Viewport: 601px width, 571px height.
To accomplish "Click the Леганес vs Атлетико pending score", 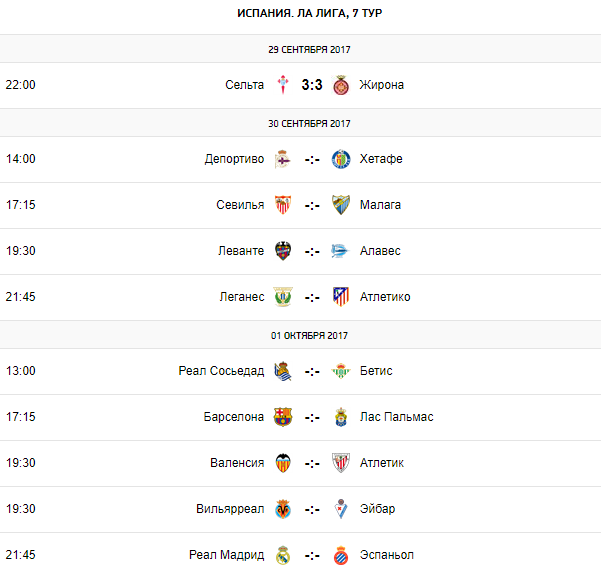I will (x=312, y=297).
